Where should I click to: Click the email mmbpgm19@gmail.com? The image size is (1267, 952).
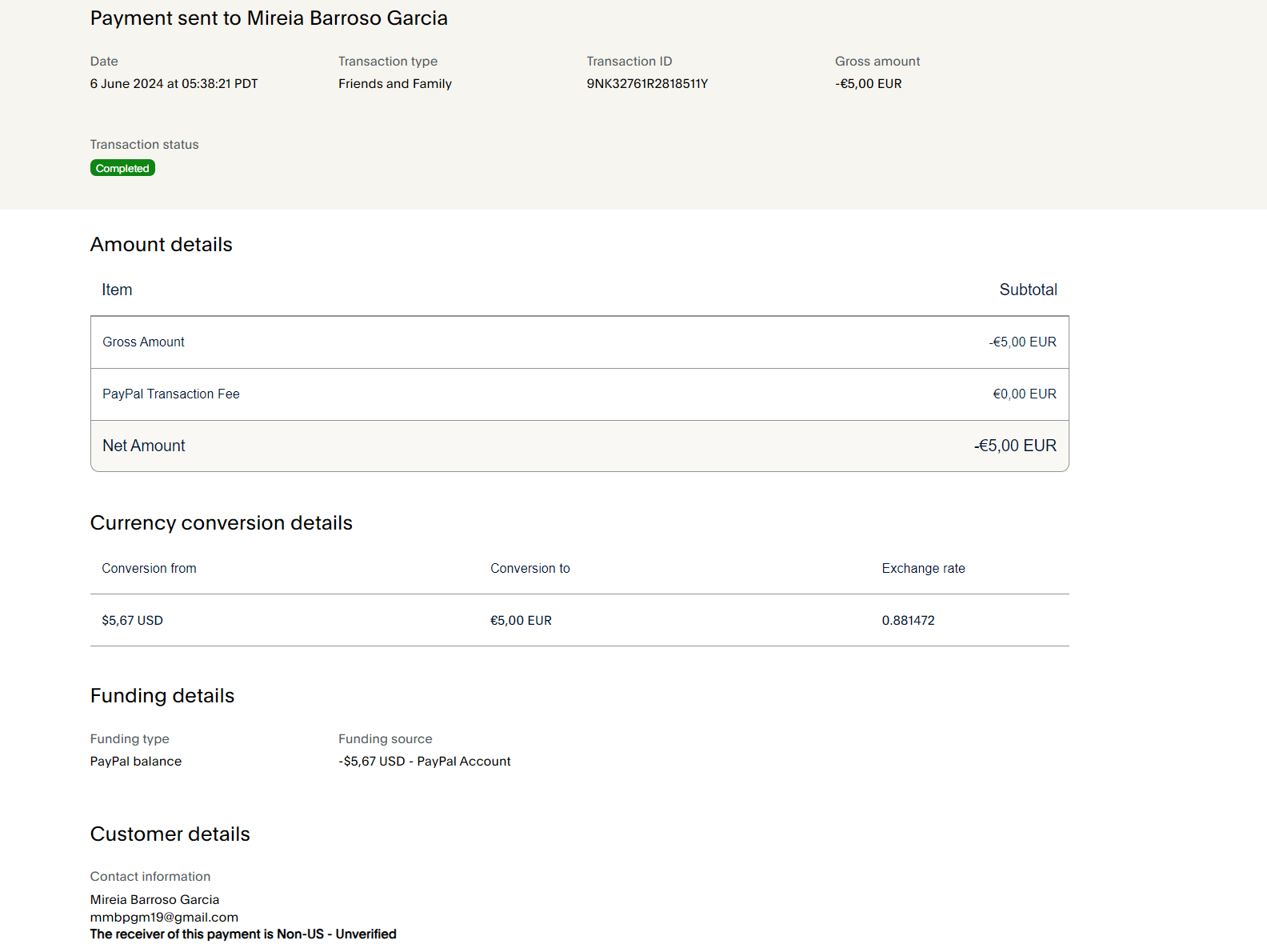(x=164, y=917)
